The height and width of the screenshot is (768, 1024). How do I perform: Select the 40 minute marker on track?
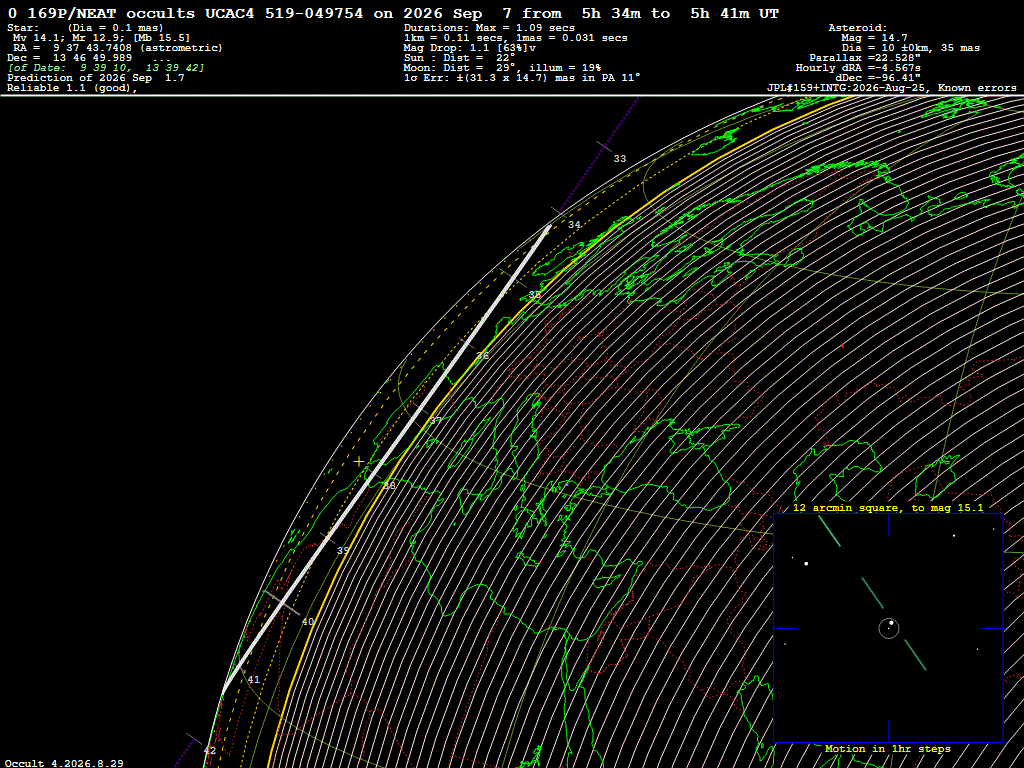(308, 622)
